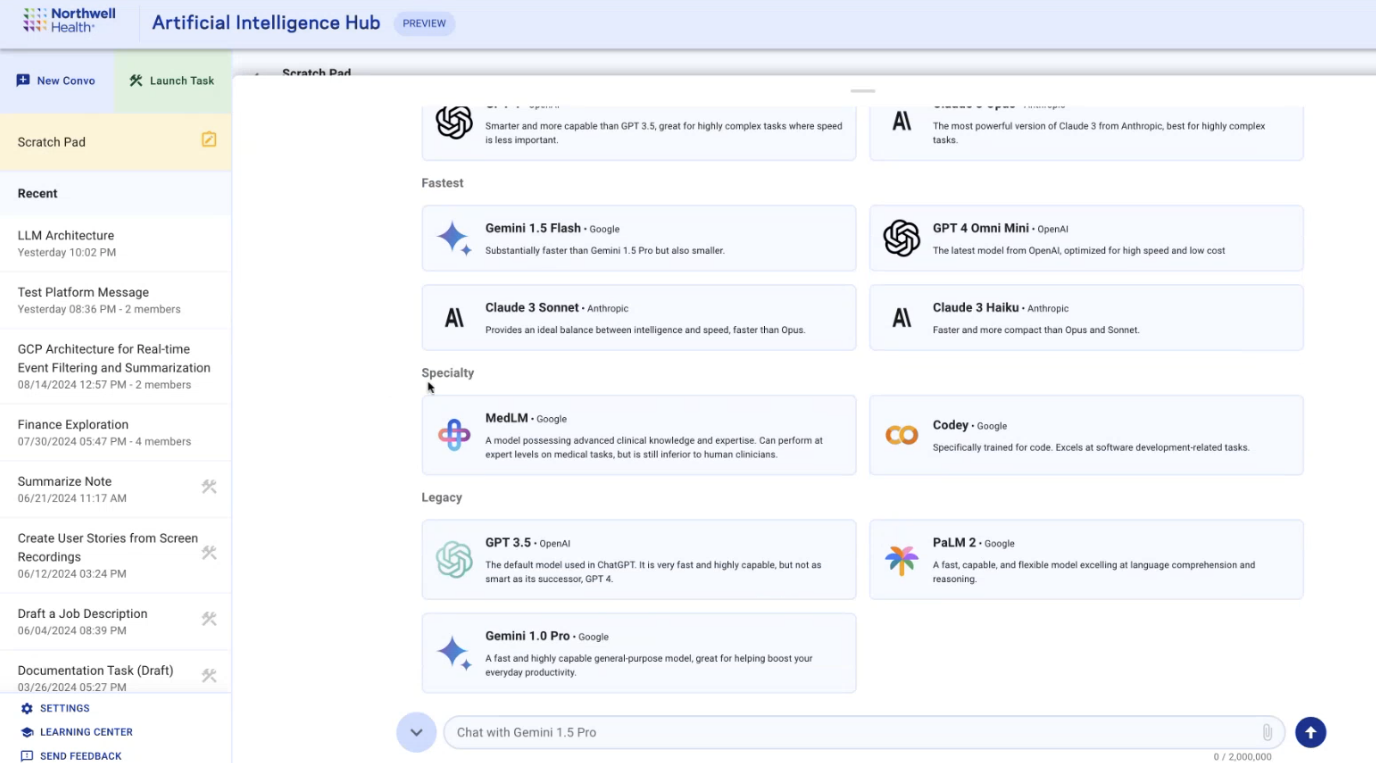The image size is (1376, 763).
Task: Click the sheet handle bar above the model list
Action: (863, 91)
